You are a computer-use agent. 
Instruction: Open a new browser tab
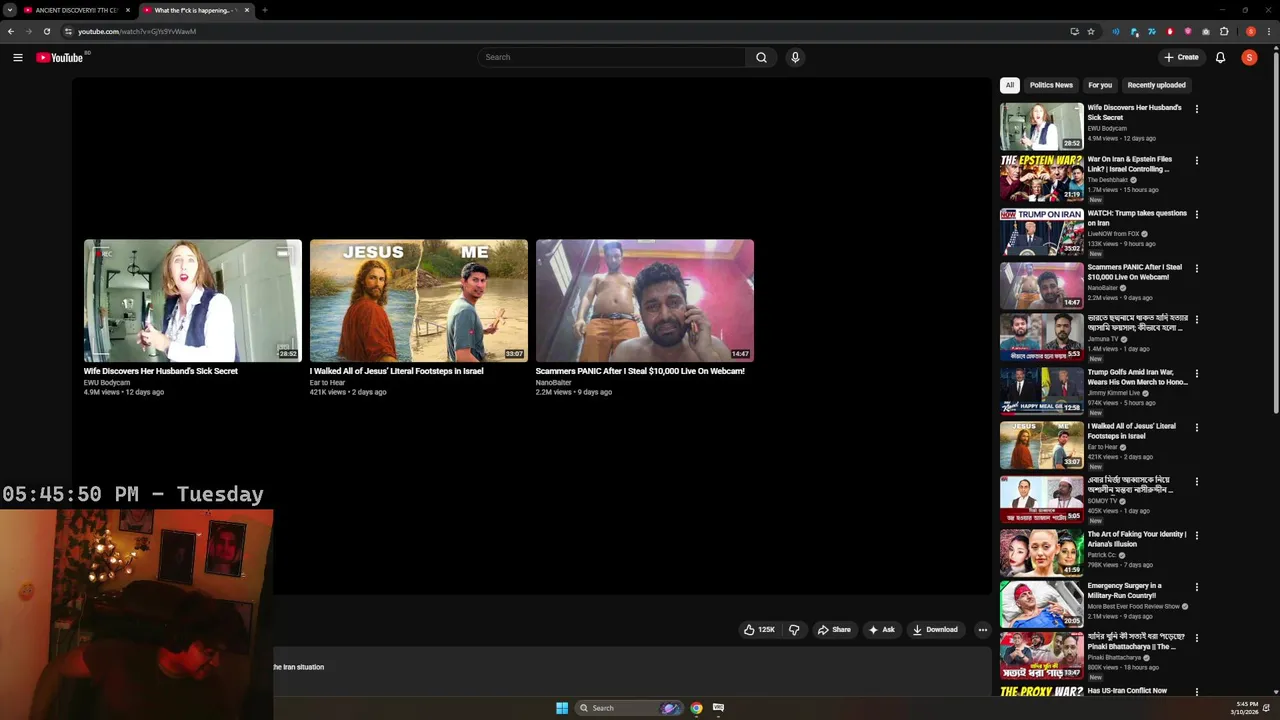[x=264, y=10]
